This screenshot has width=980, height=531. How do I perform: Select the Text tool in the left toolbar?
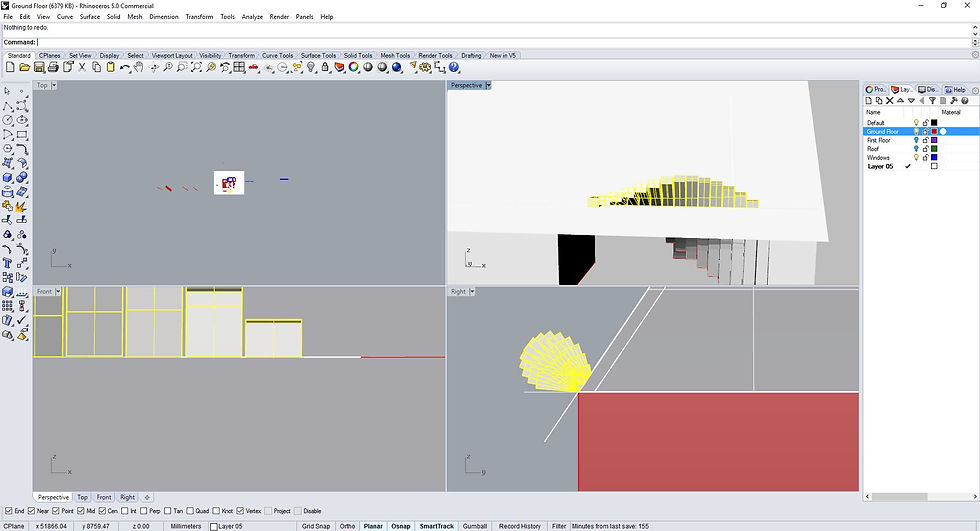pos(8,263)
